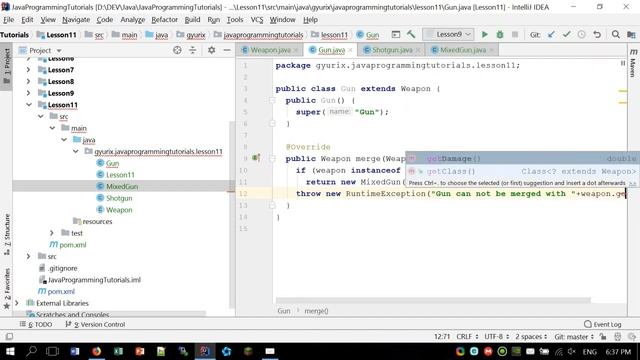Screen dimensions: 640x360
Task: Collapse the main folder
Action: pyautogui.click(x=52, y=128)
